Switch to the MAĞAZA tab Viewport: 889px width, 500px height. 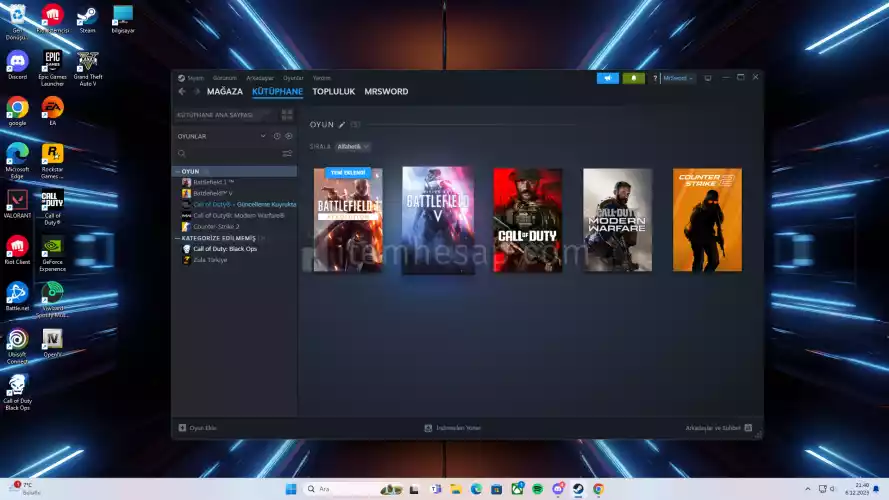(x=224, y=92)
